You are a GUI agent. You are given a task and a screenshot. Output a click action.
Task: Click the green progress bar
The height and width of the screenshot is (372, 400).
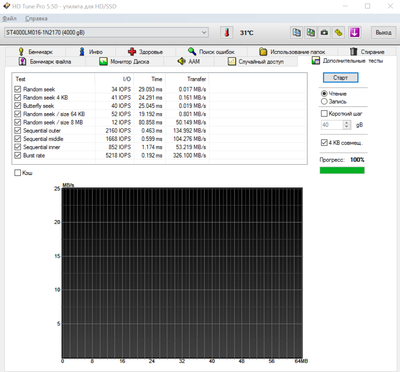342,170
